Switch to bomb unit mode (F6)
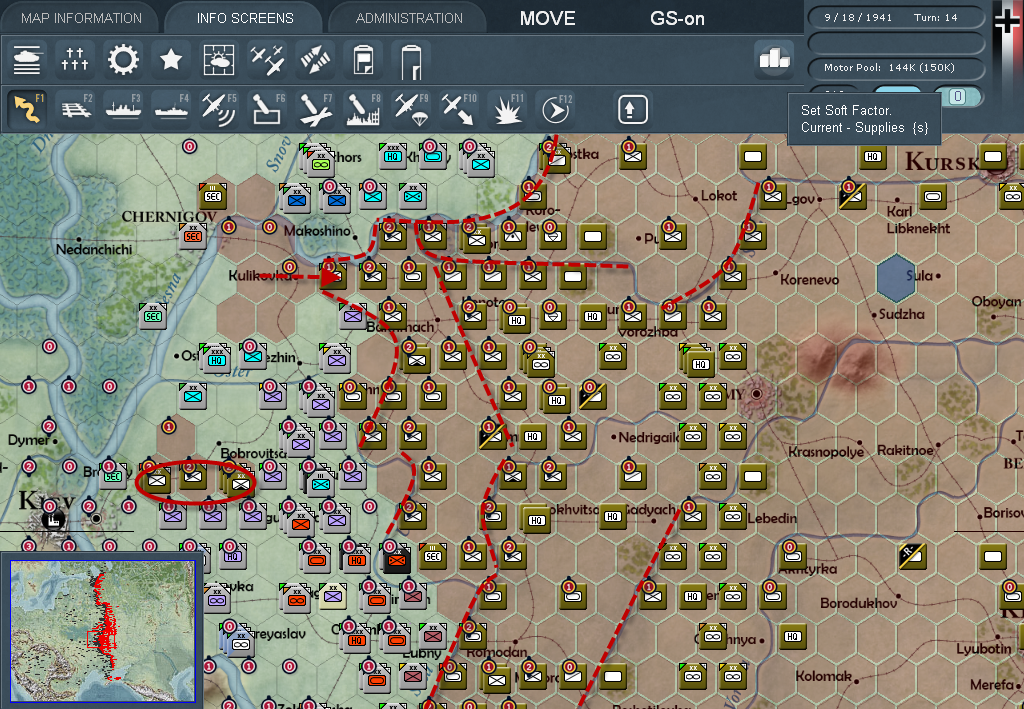Screen dimensions: 1024x709 (268, 108)
